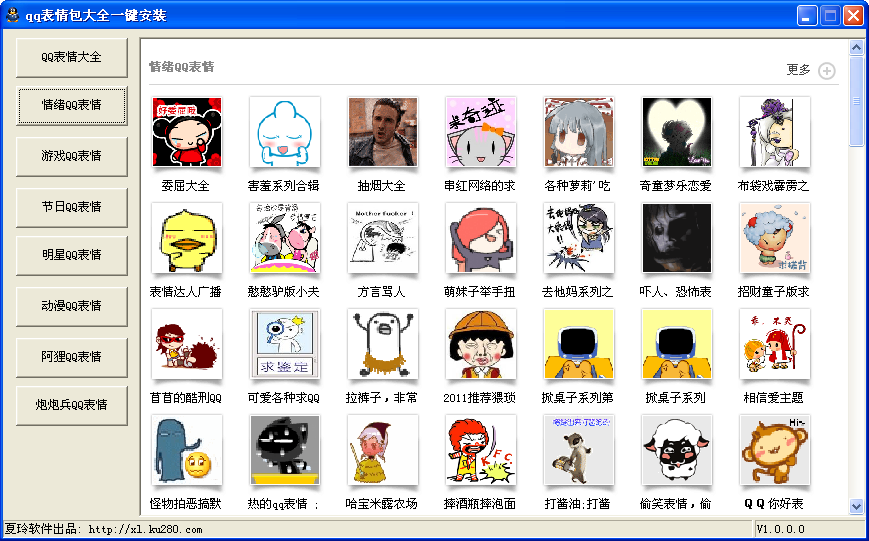Viewport: 869px width, 541px height.
Task: Select the penguin 拉裤子 emoticon icon
Action: tap(383, 344)
